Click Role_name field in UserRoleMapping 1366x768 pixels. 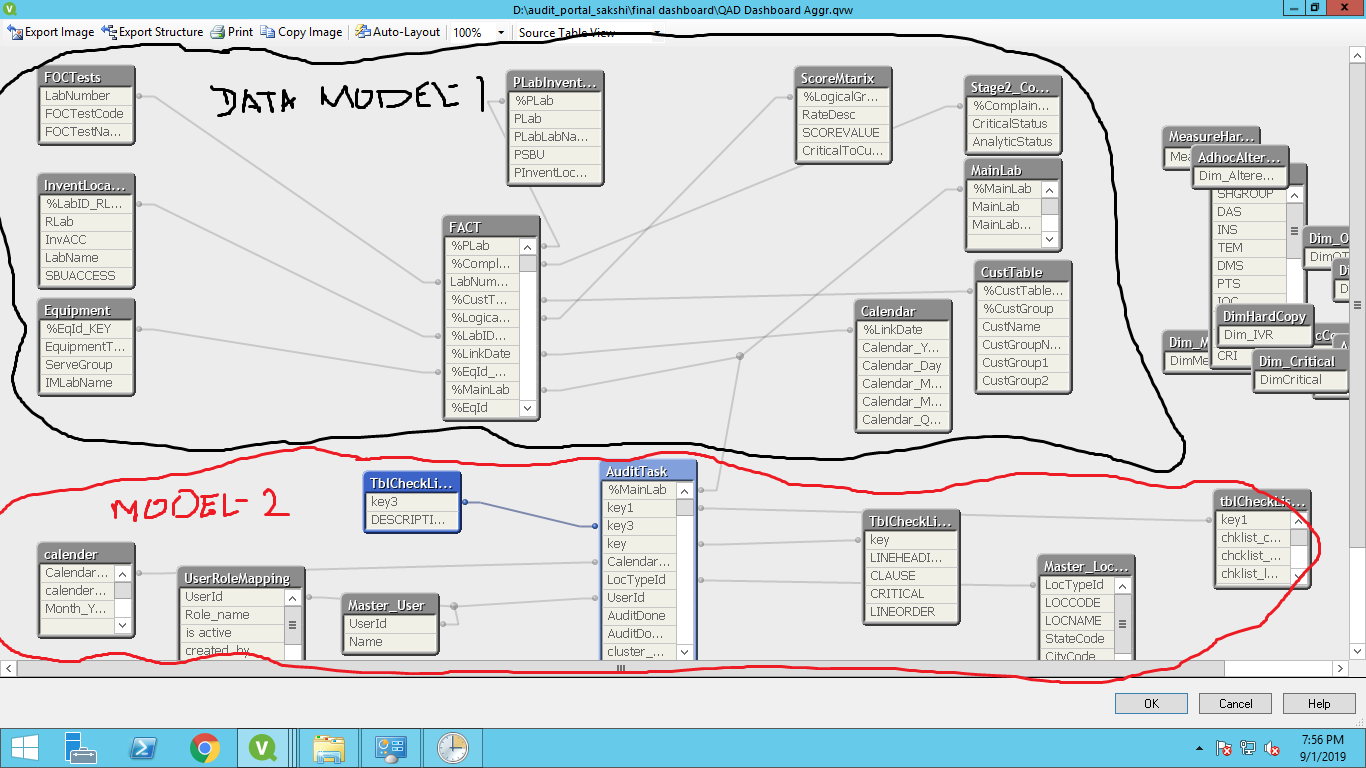(x=232, y=615)
